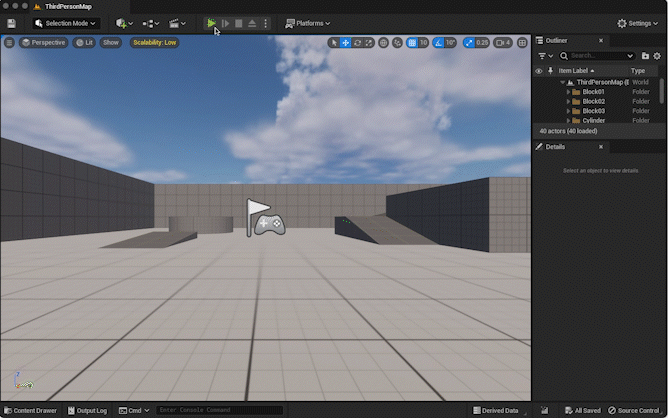Open the Outliner settings gear
This screenshot has height=418, width=668.
coord(657,56)
